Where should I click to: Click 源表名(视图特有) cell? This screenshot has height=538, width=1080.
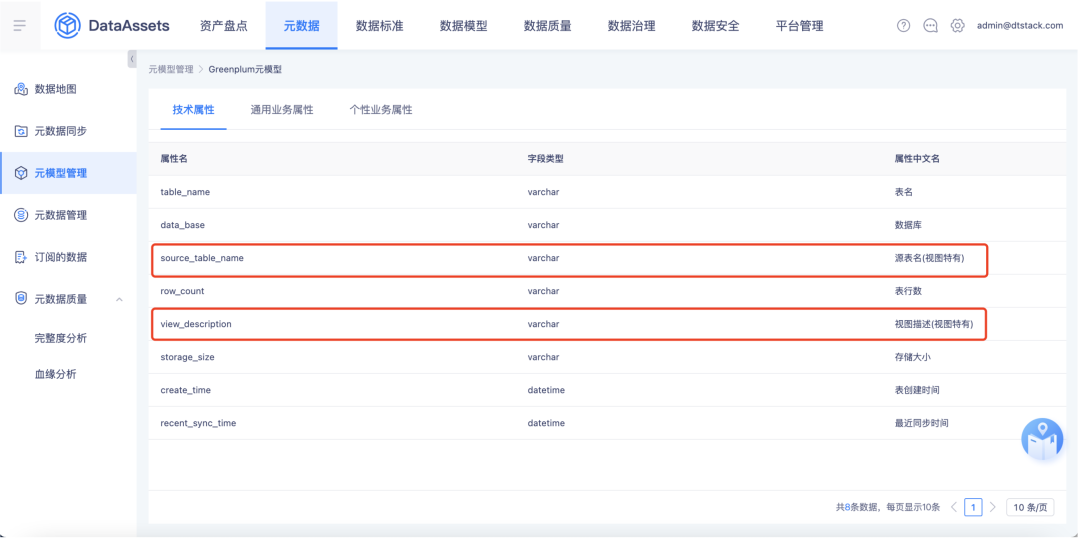929,258
